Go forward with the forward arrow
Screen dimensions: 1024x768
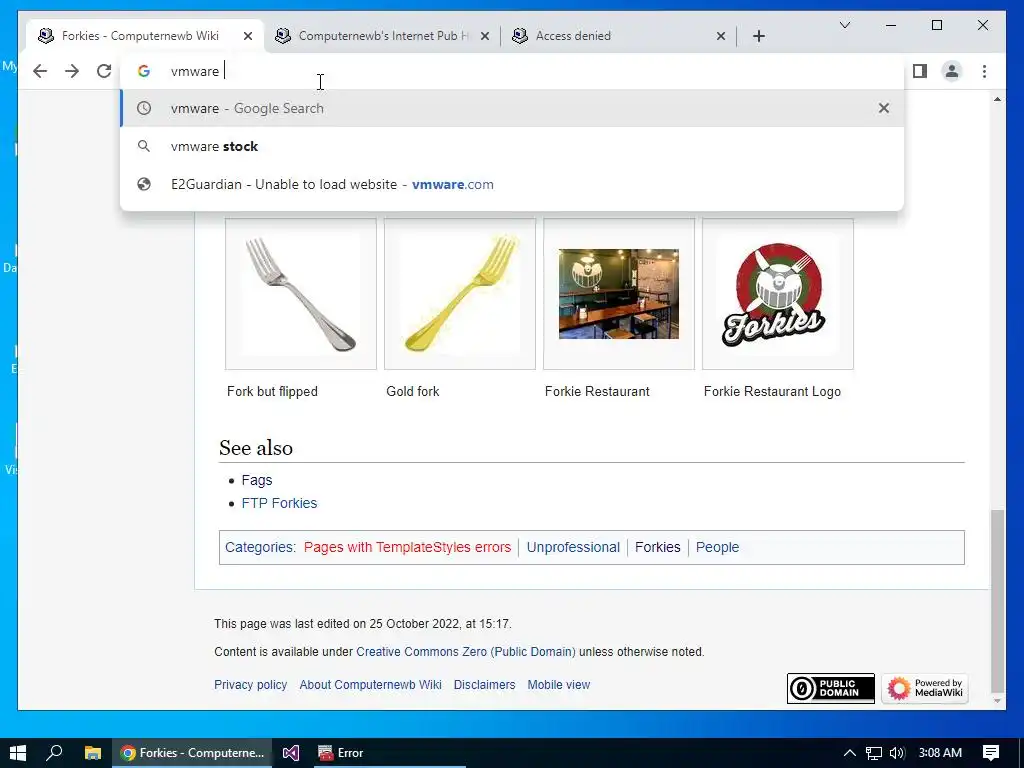pyautogui.click(x=72, y=71)
